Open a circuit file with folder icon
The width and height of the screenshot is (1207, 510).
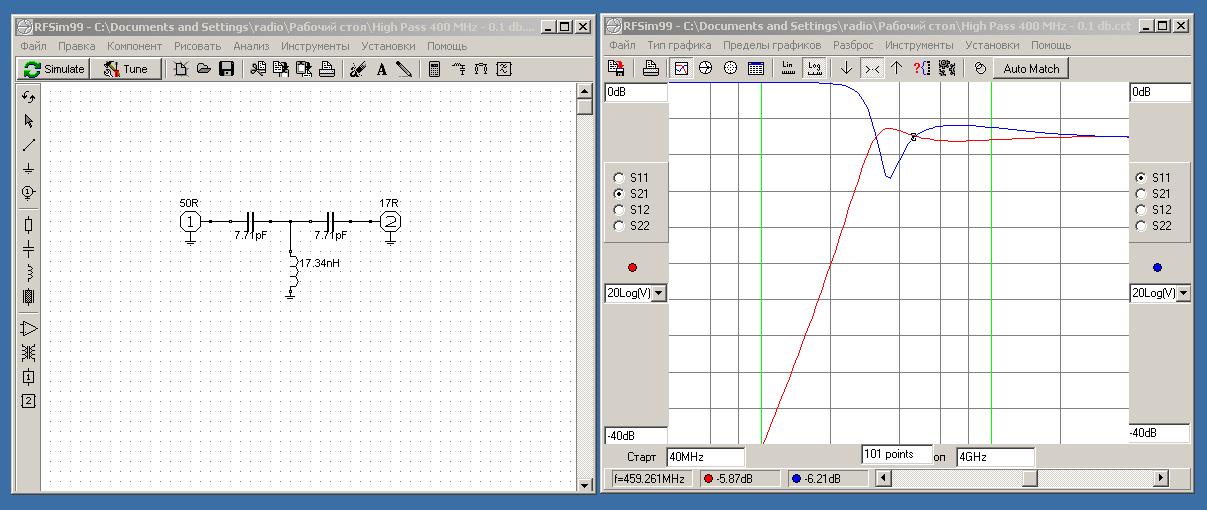coord(203,69)
